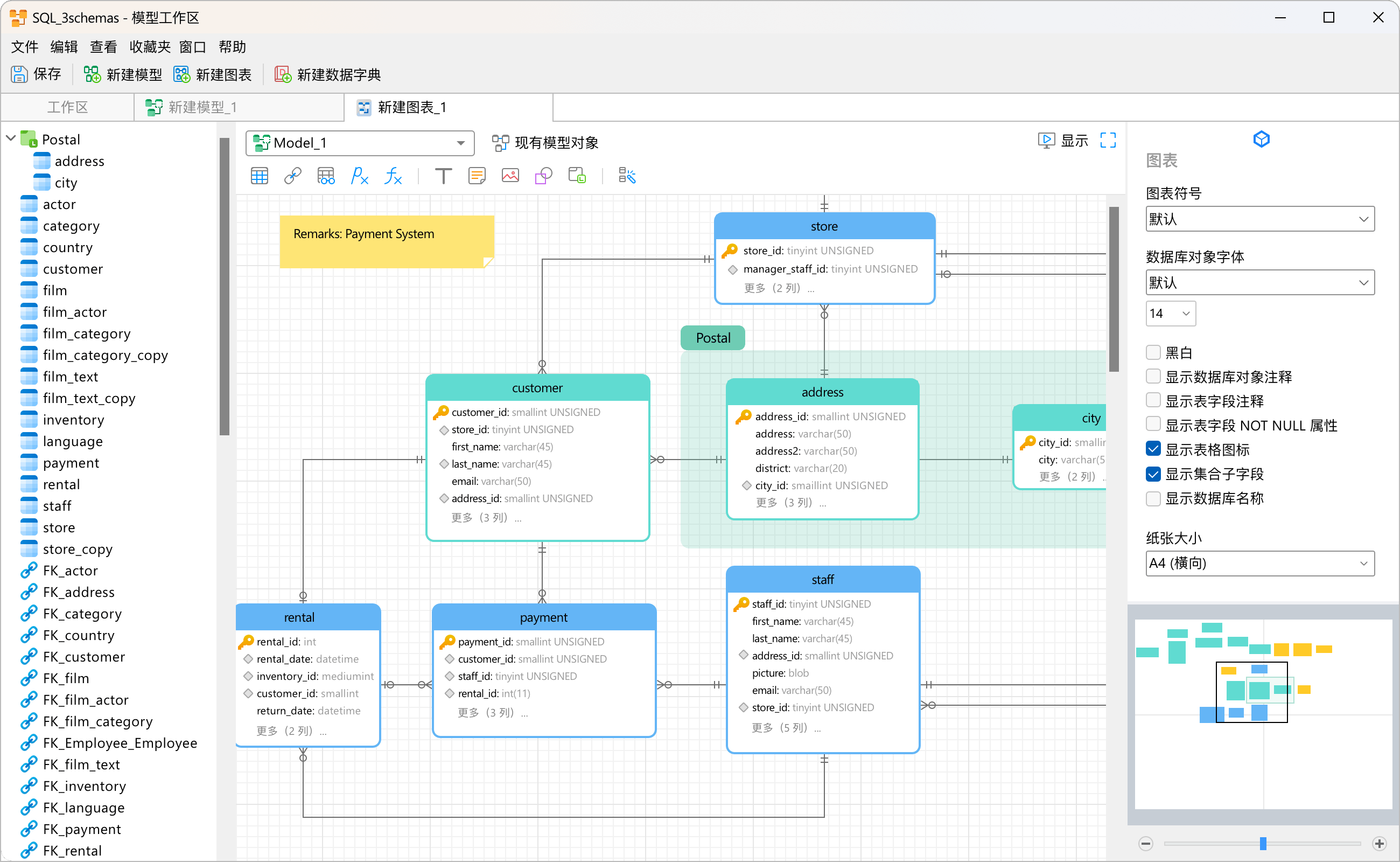Screen dimensions: 1400x862
Task: Click the payment table header
Action: (x=544, y=617)
